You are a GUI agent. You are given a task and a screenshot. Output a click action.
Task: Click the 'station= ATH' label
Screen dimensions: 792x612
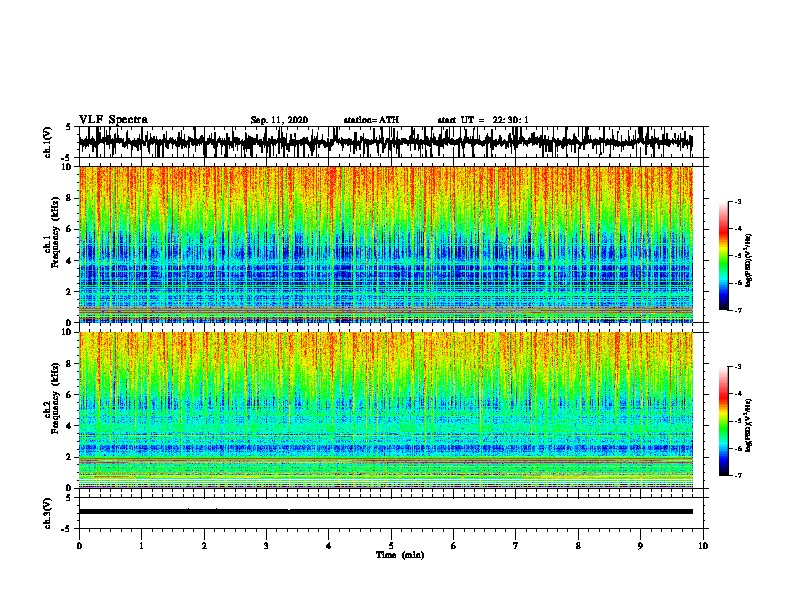[371, 120]
